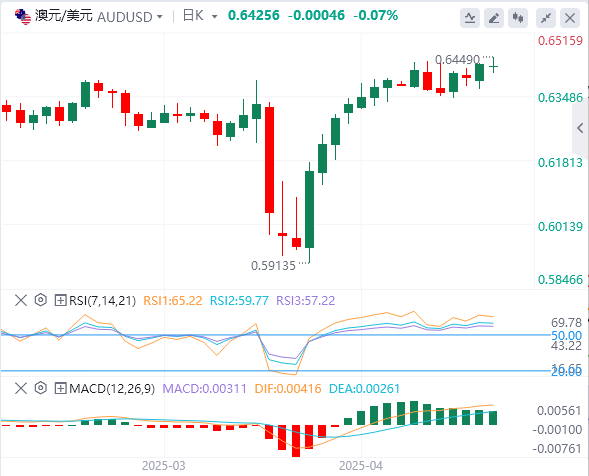This screenshot has height=476, width=589.
Task: Click the RSI(7,14,21) label
Action: click(x=102, y=301)
